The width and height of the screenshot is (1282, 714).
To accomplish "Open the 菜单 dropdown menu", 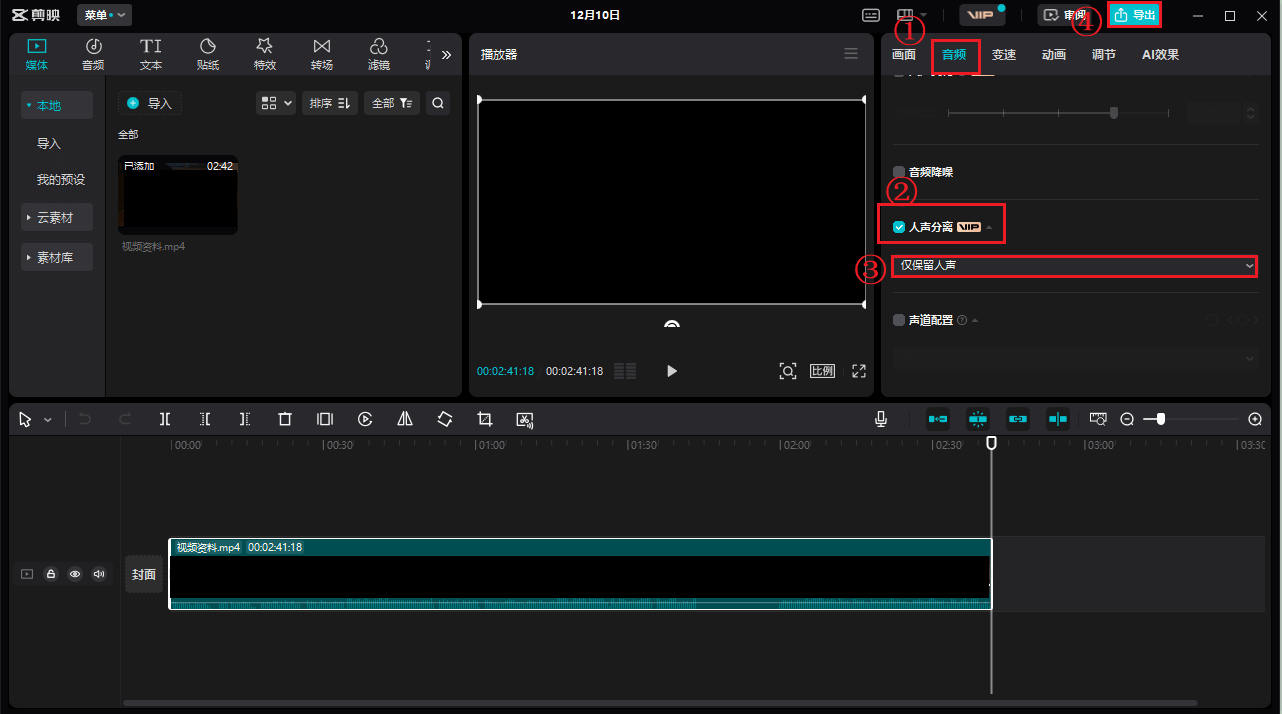I will [x=104, y=15].
